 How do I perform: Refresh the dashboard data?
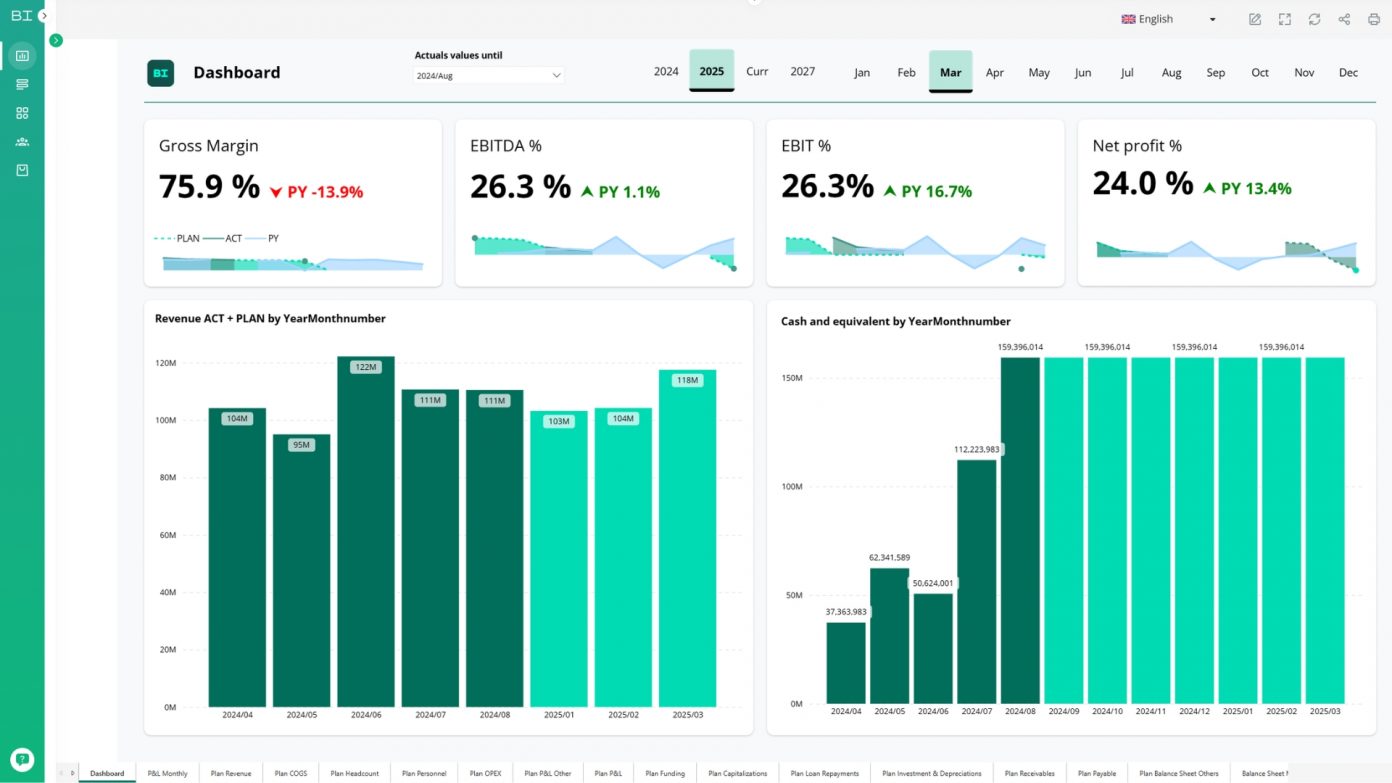(x=1314, y=19)
